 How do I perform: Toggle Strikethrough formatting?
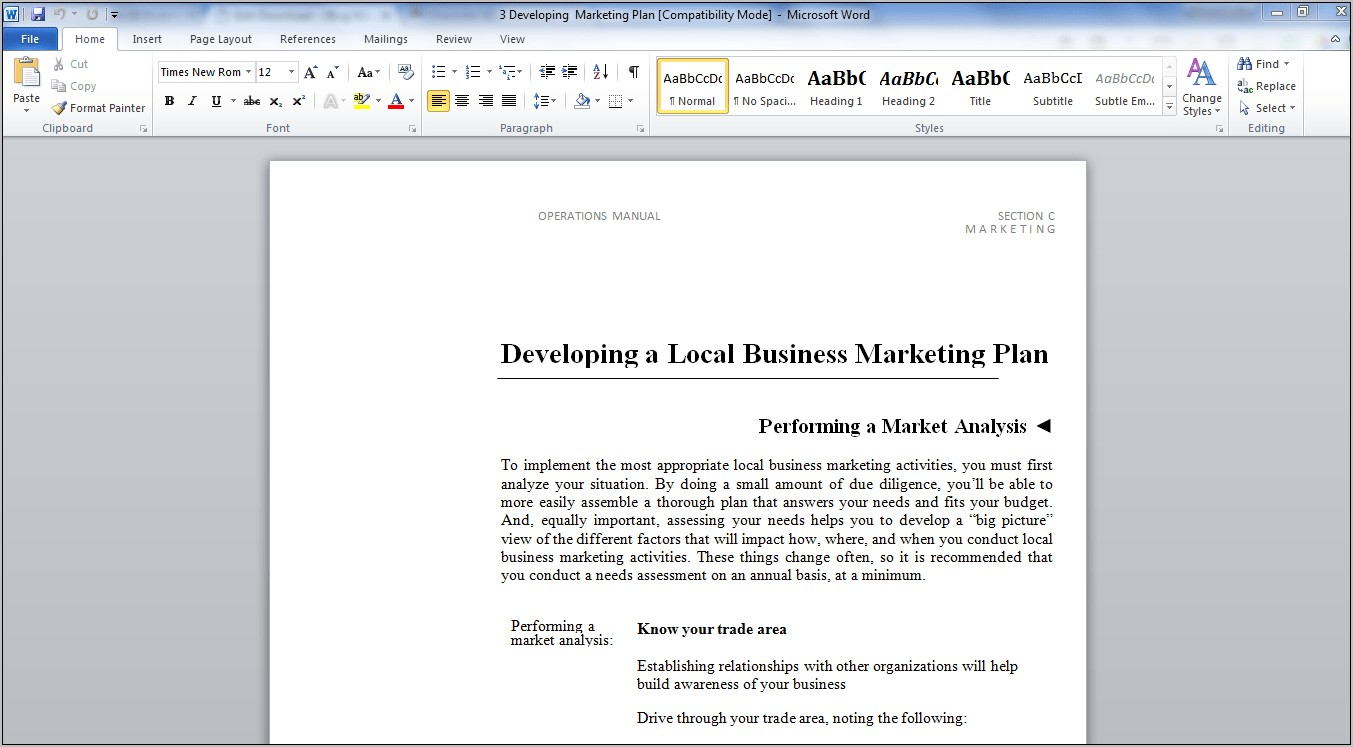252,101
